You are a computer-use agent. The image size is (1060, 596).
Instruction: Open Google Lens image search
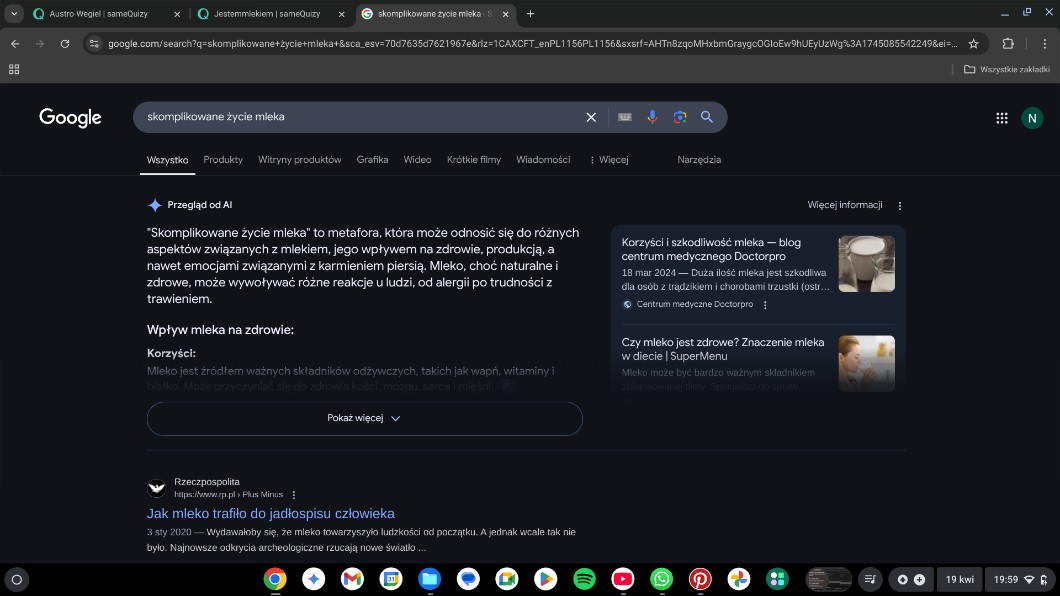click(680, 117)
